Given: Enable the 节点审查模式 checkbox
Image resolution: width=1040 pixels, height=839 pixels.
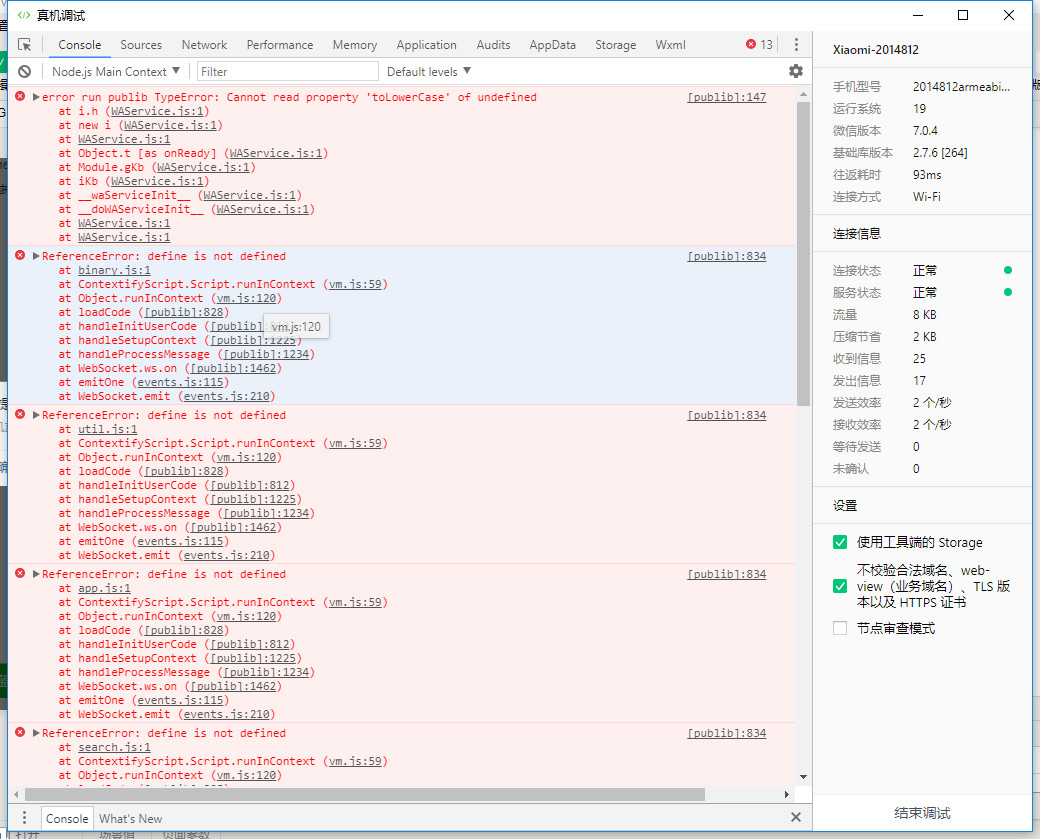Looking at the screenshot, I should [840, 628].
